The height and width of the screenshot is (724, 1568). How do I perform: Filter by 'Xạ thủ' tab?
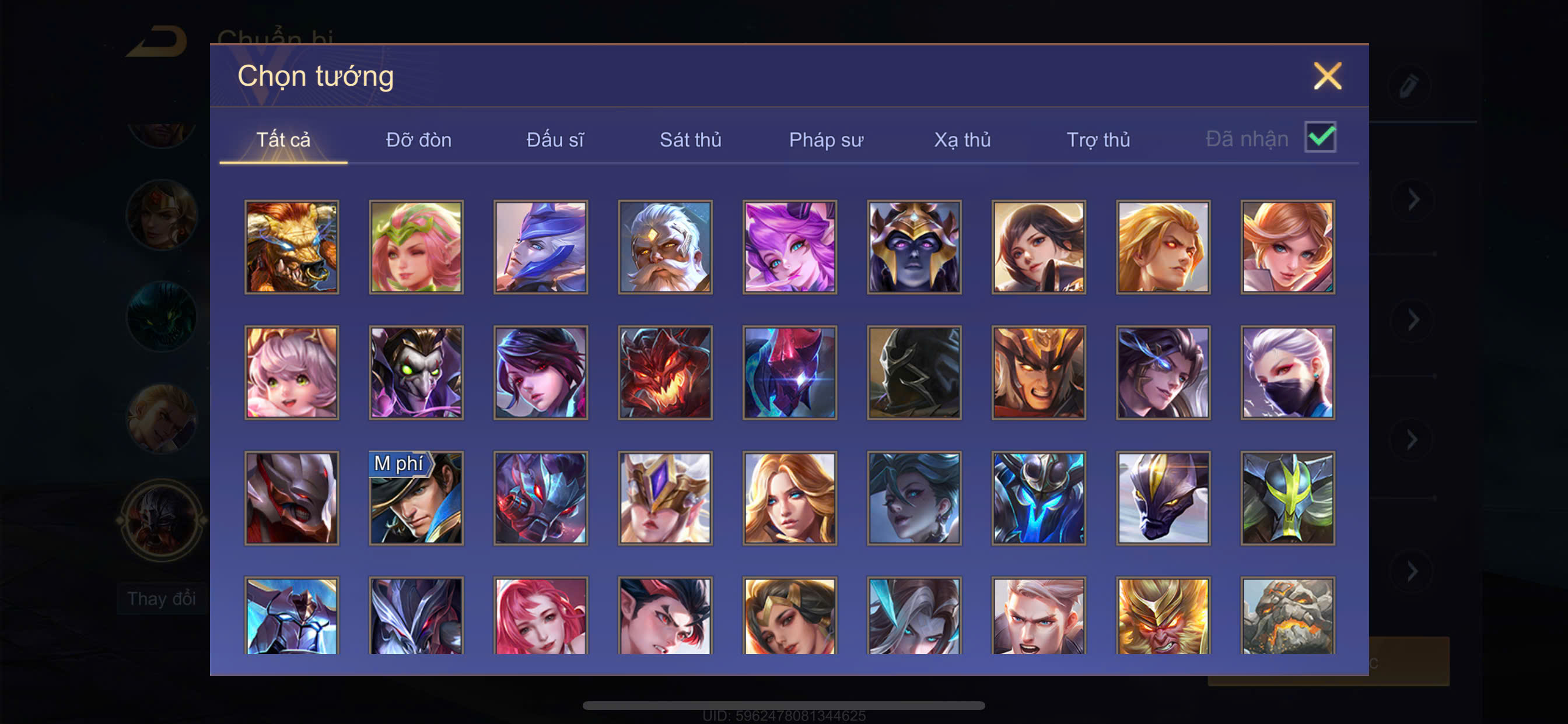click(x=962, y=140)
